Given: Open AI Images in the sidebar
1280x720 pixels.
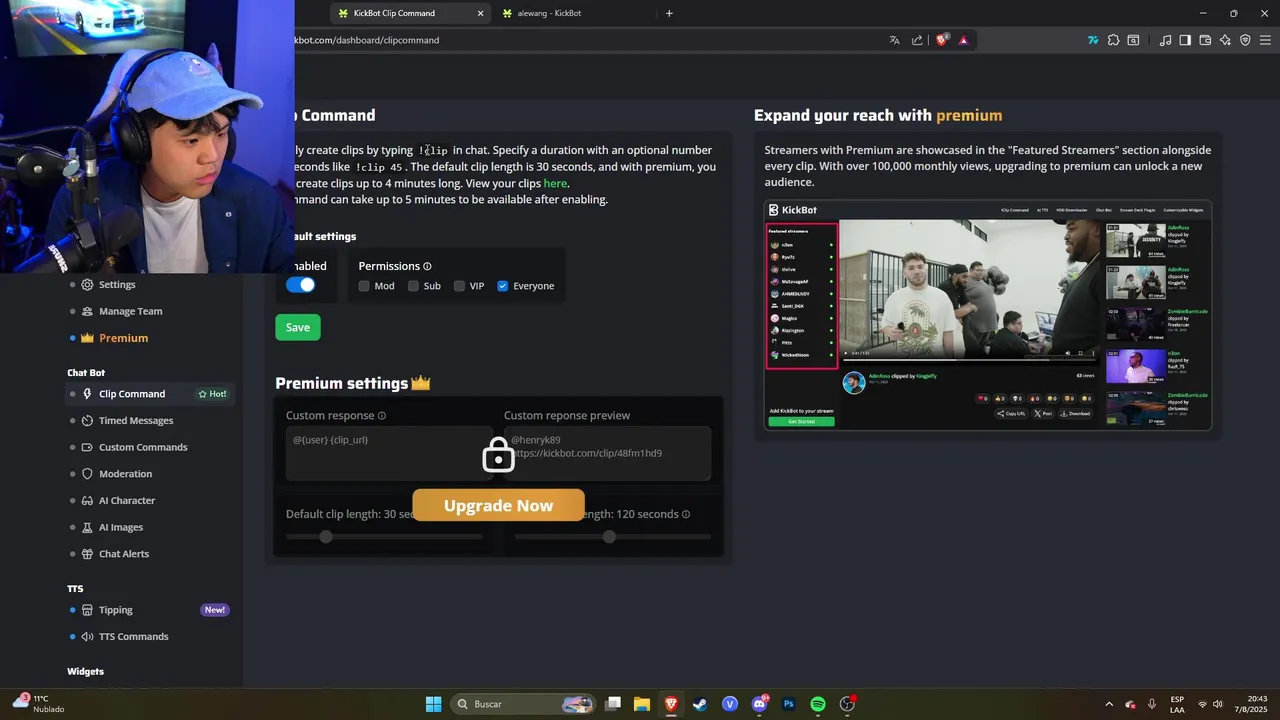Looking at the screenshot, I should point(121,527).
